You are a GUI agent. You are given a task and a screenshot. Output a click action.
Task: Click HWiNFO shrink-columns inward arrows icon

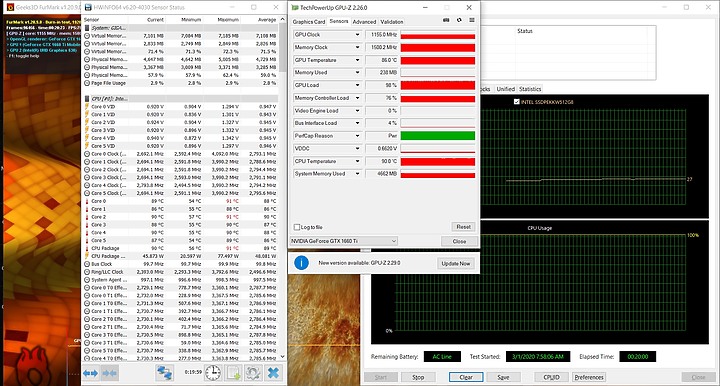[x=109, y=373]
